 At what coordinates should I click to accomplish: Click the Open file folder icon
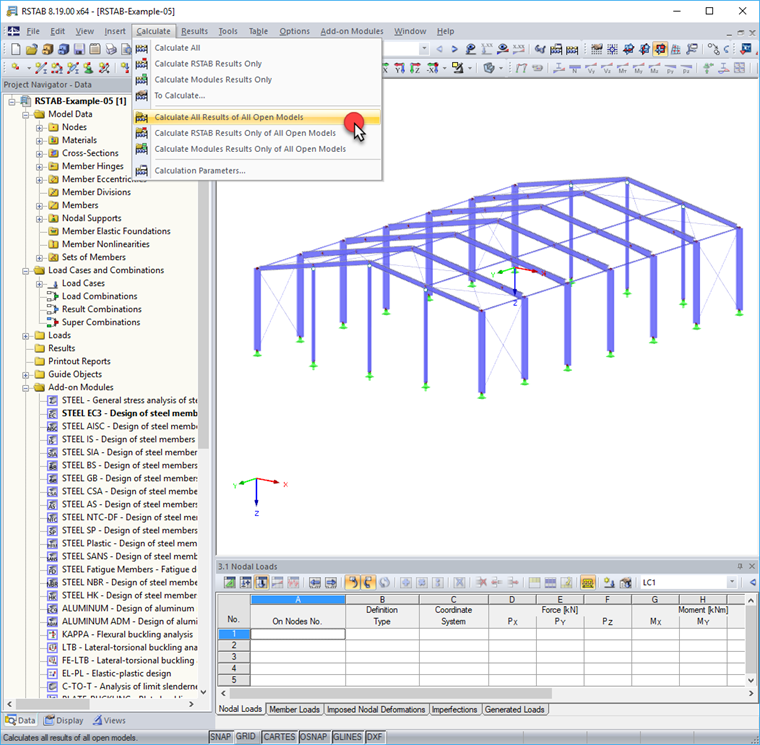(32, 49)
